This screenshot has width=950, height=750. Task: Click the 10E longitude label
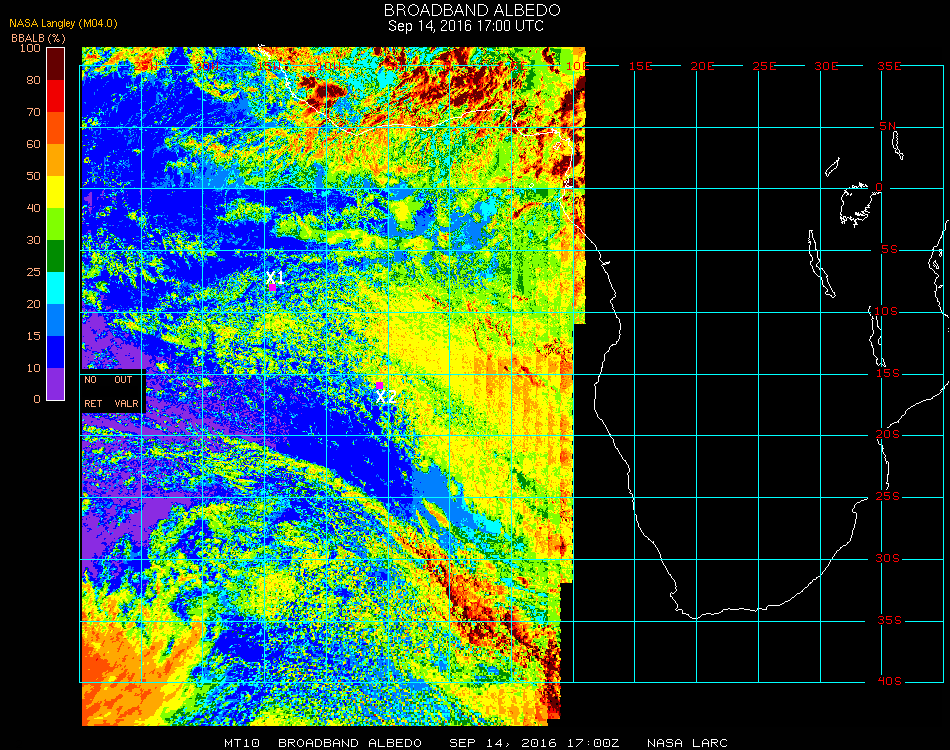coord(577,66)
